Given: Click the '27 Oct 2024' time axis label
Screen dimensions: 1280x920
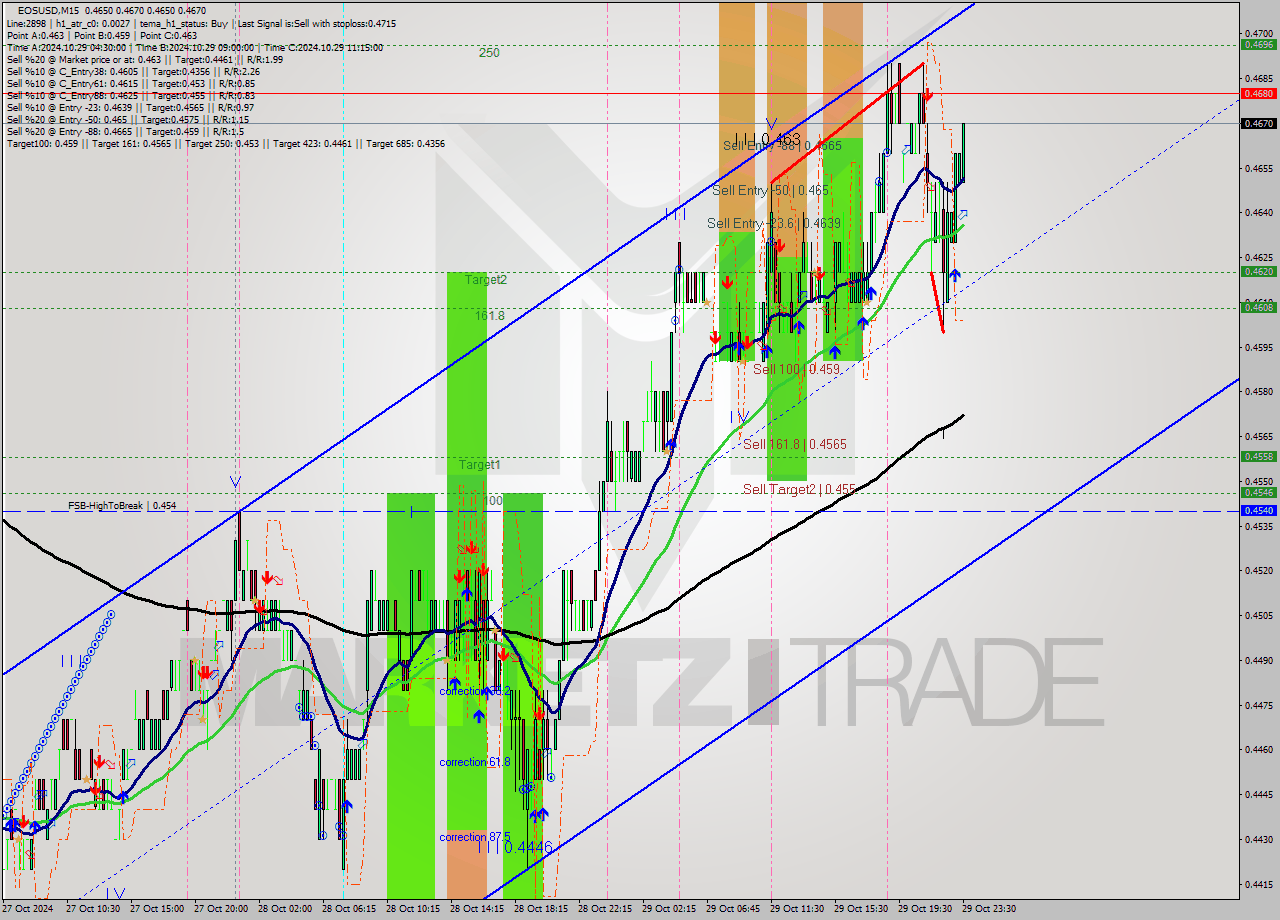Looking at the screenshot, I should pos(27,909).
